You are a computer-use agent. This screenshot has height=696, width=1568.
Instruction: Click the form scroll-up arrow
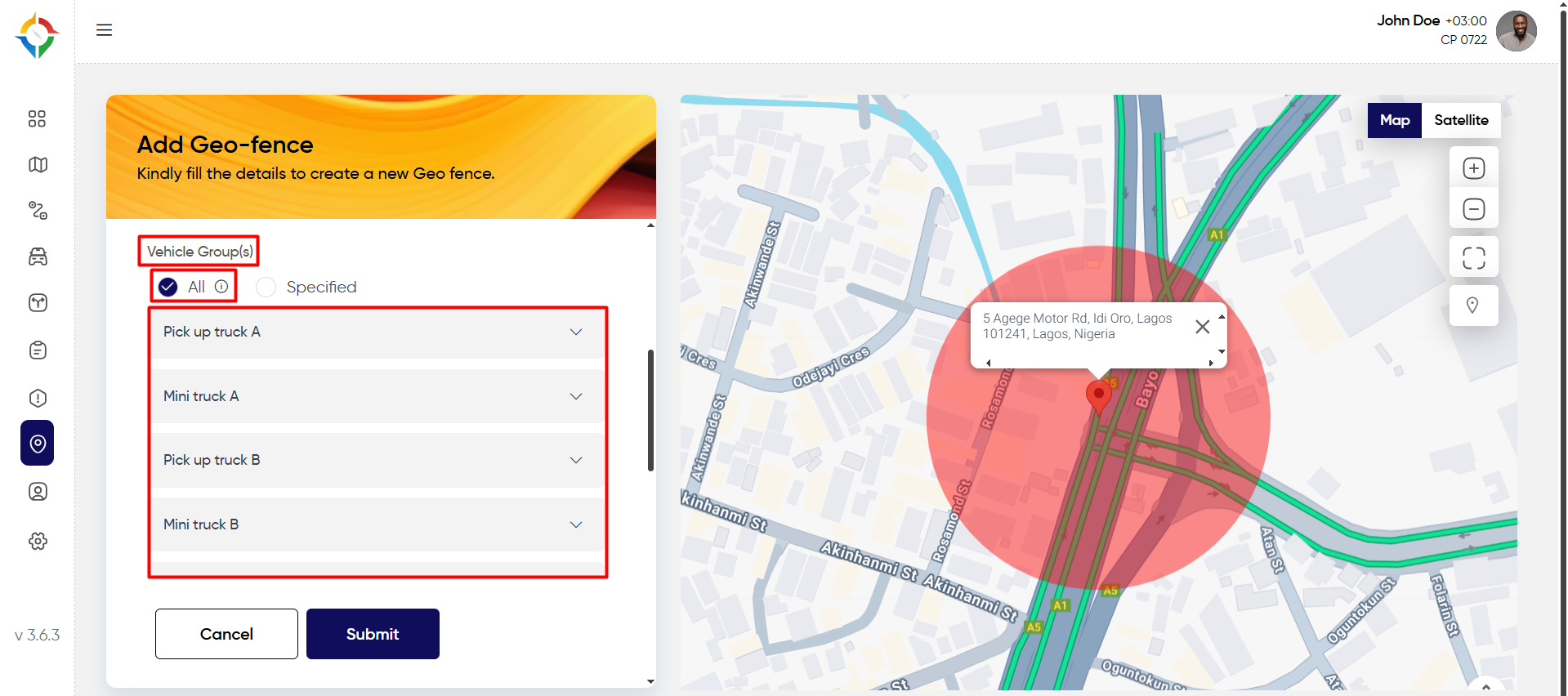click(x=650, y=225)
